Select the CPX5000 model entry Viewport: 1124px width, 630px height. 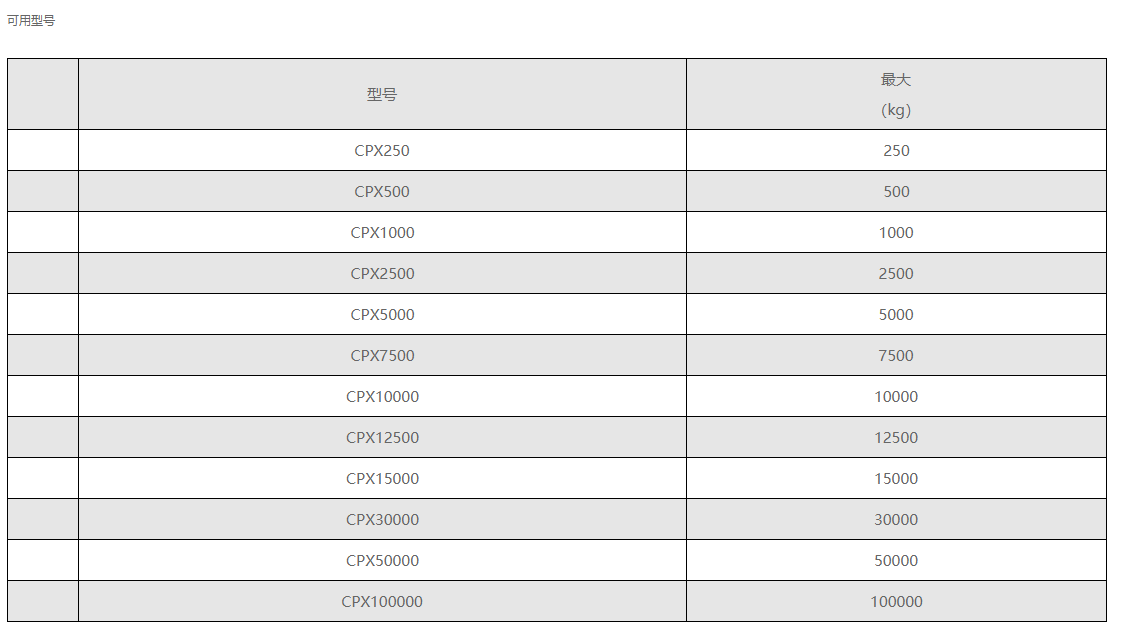382,315
